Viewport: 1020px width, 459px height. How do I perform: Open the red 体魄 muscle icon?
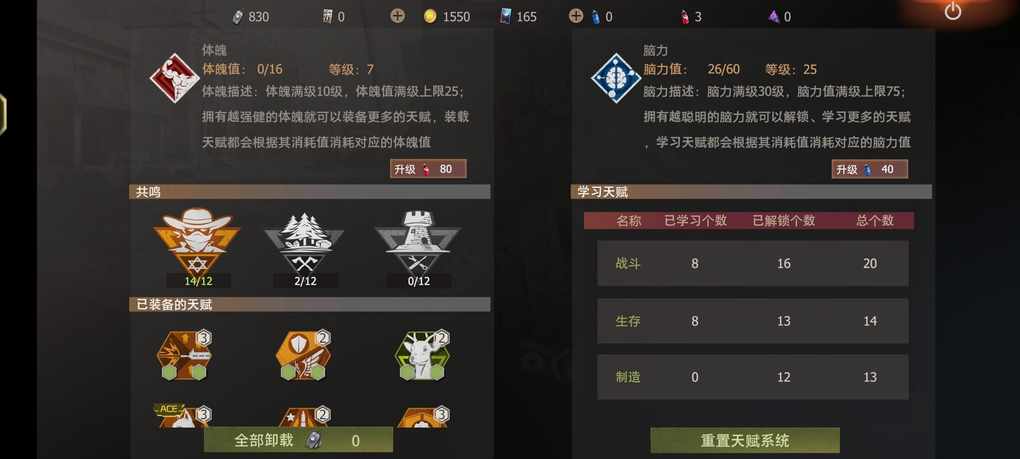pyautogui.click(x=174, y=77)
